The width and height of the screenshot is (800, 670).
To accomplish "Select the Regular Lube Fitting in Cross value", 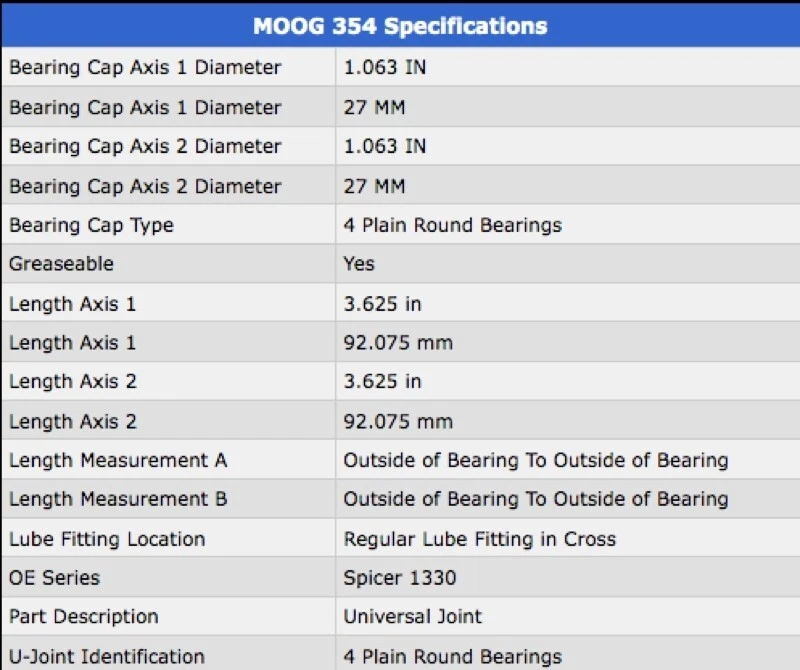I will (x=480, y=539).
